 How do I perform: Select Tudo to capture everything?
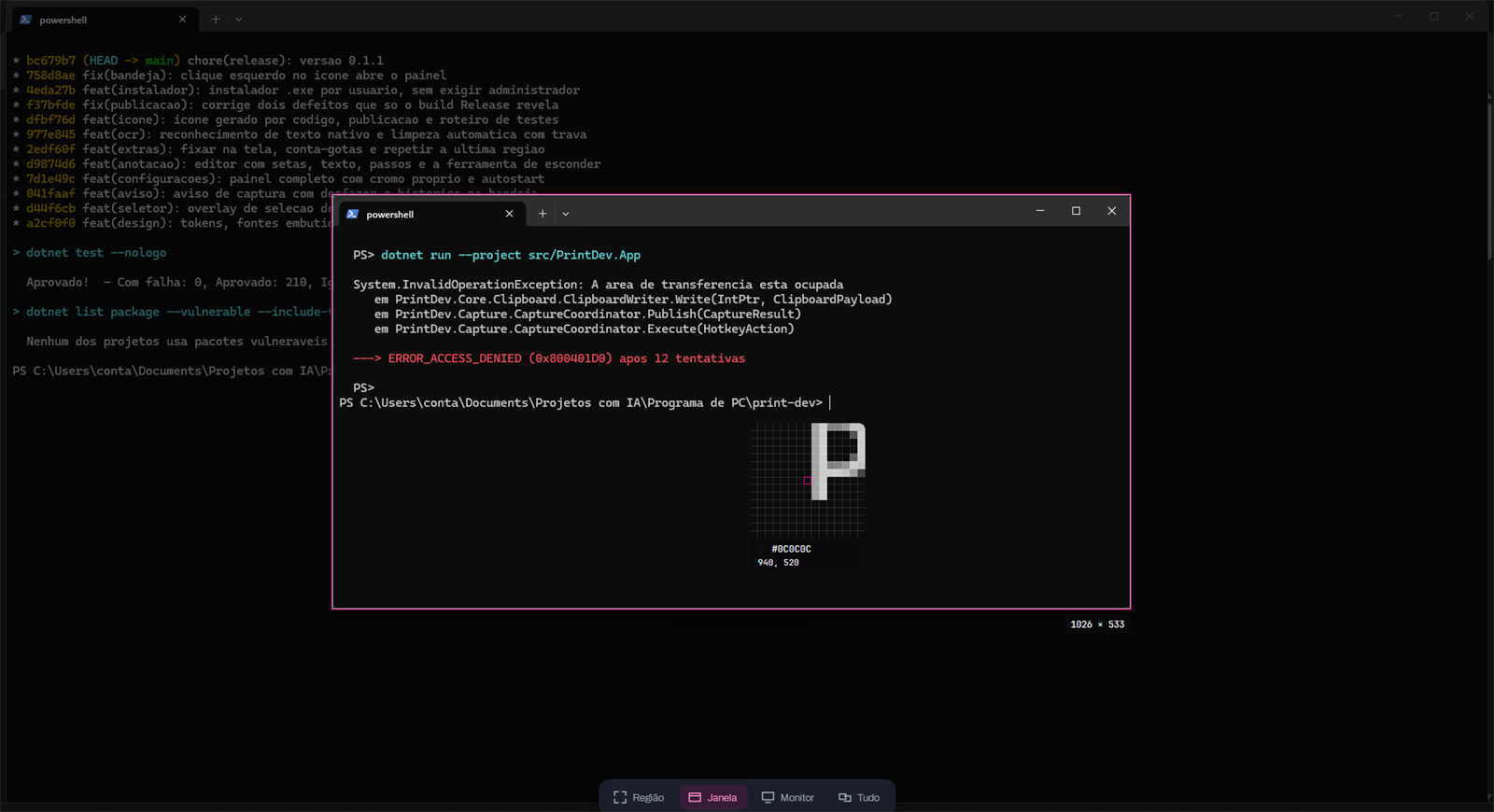click(859, 797)
